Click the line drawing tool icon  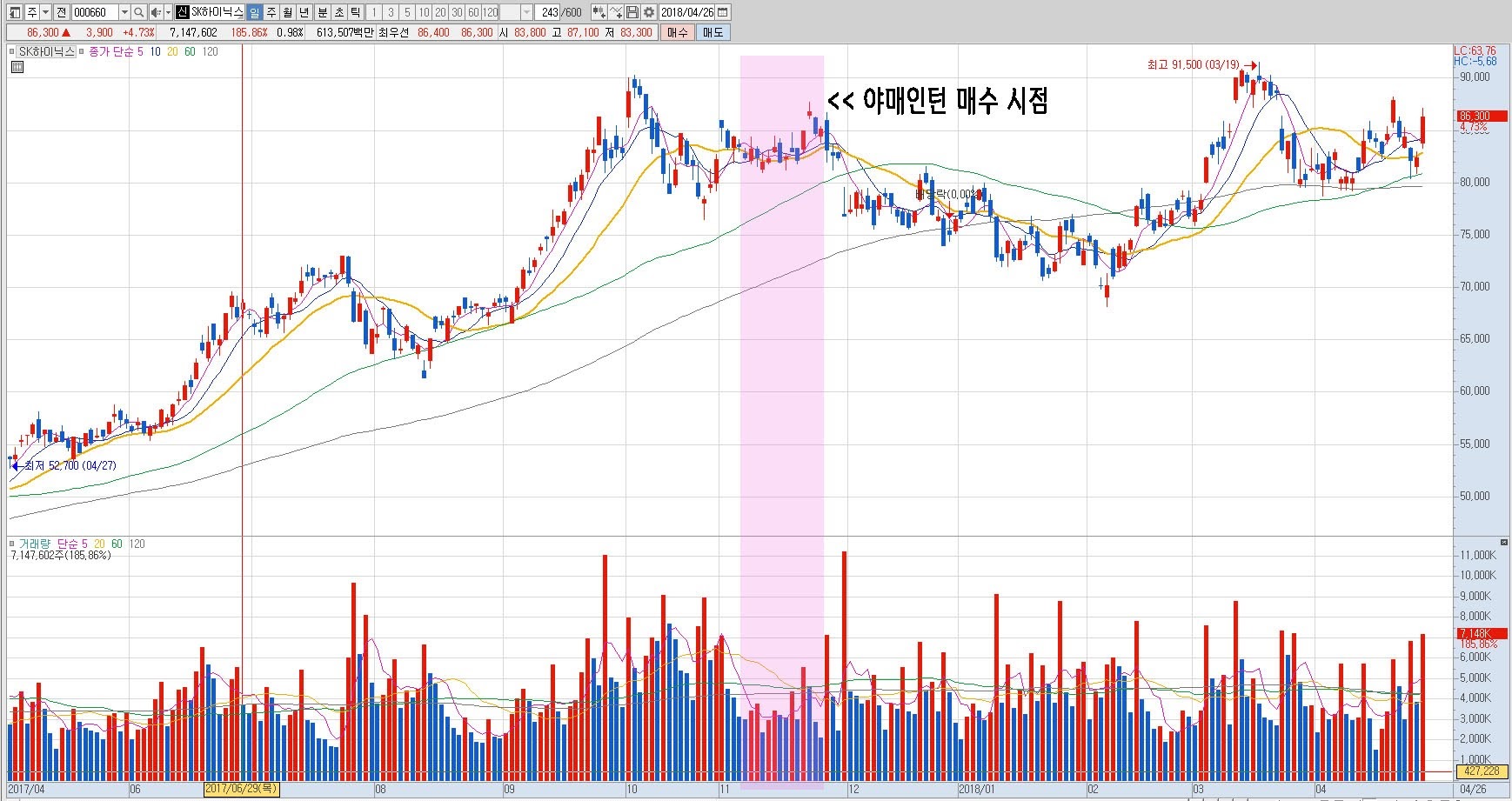coord(615,12)
